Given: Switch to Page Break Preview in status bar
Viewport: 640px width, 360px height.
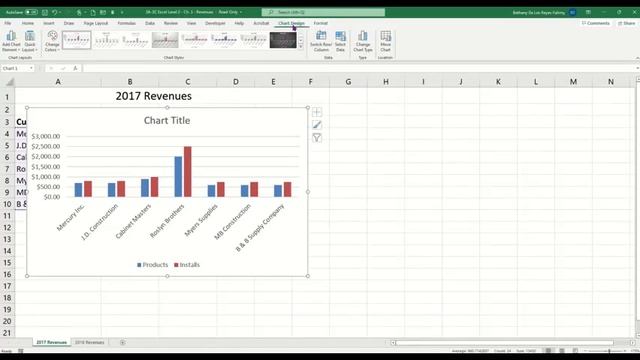Looking at the screenshot, I should point(575,351).
